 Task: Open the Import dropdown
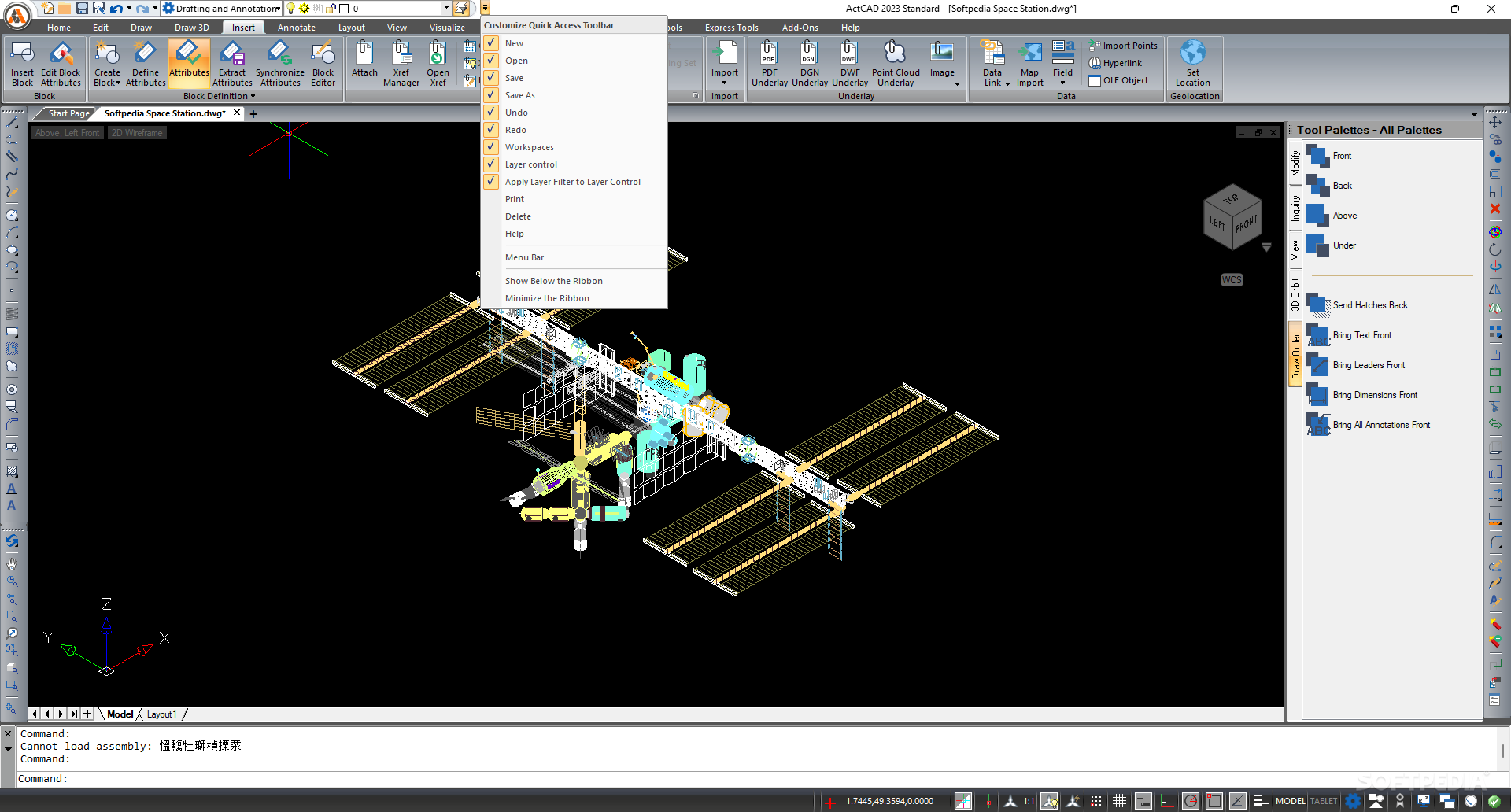click(724, 82)
